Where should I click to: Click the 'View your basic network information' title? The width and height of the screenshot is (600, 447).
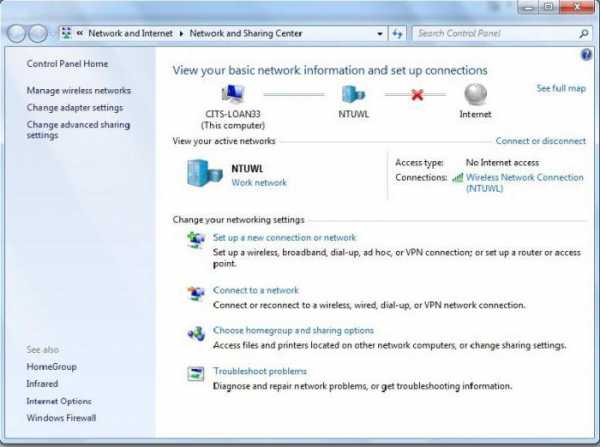pyautogui.click(x=330, y=70)
